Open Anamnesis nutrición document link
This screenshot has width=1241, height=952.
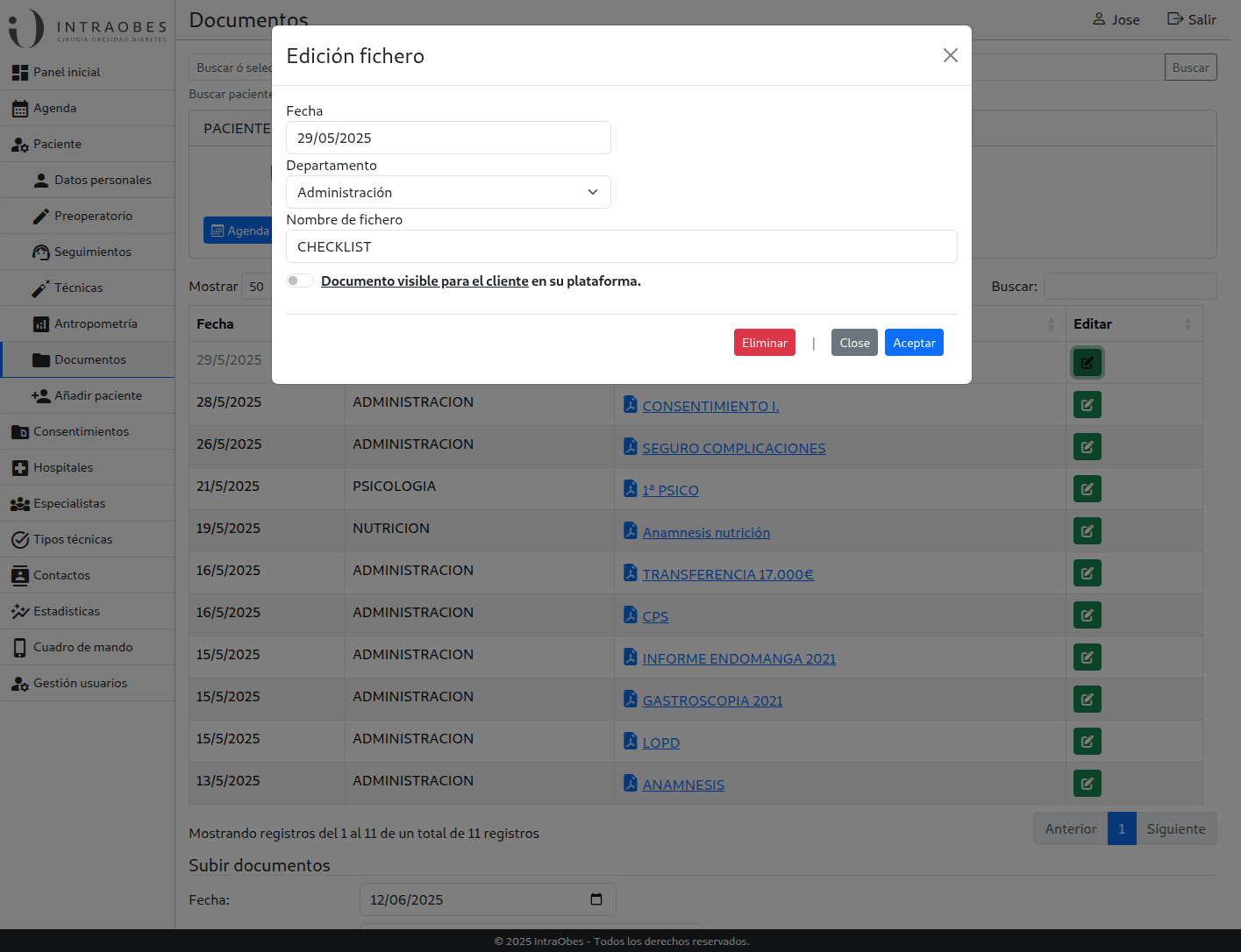pos(706,533)
